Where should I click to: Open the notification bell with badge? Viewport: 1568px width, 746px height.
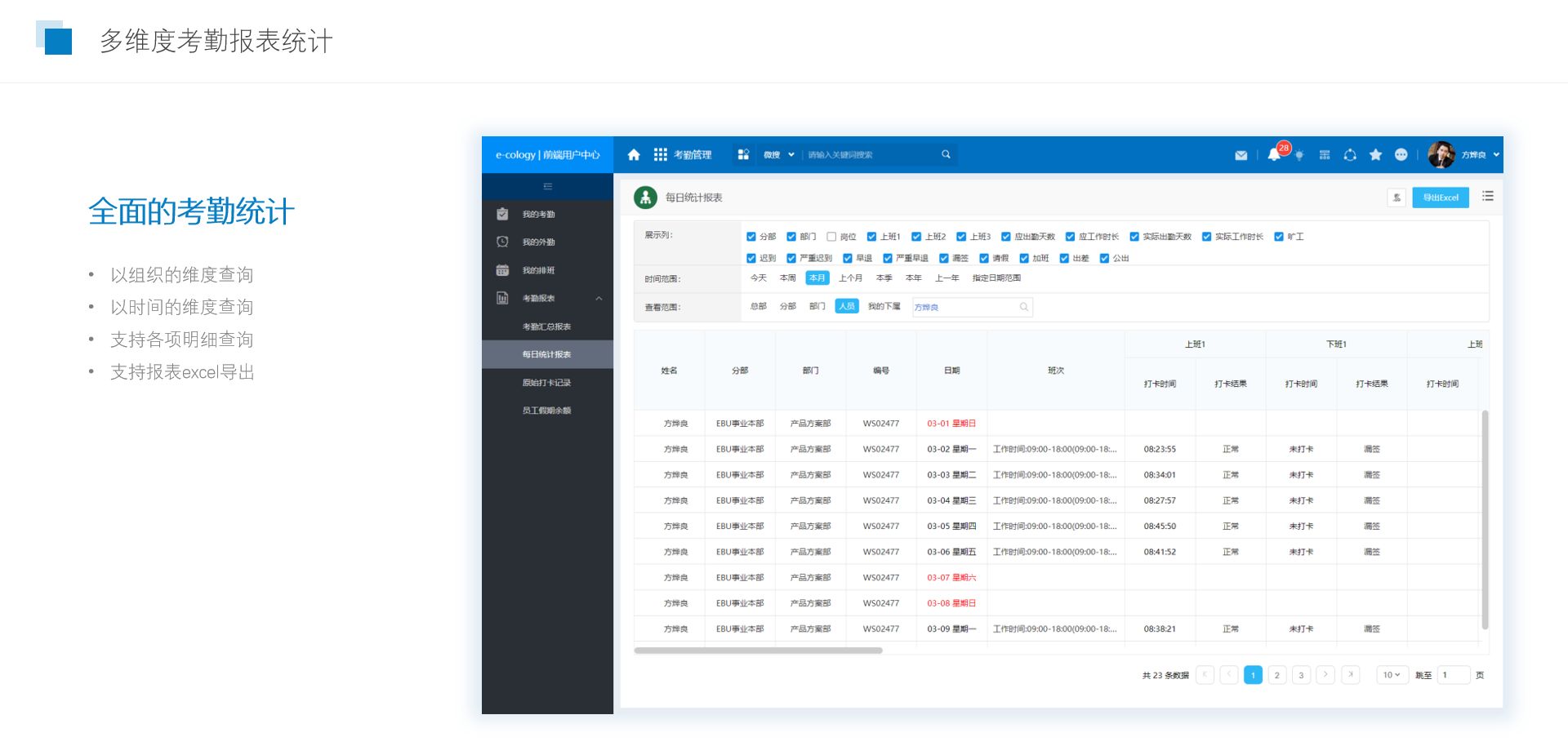[x=1274, y=154]
